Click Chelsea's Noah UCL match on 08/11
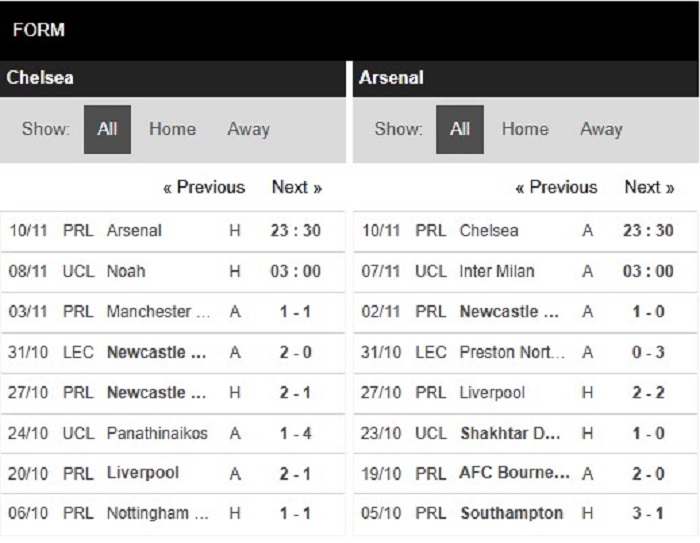Screen dimensions: 700x543 (x=172, y=272)
